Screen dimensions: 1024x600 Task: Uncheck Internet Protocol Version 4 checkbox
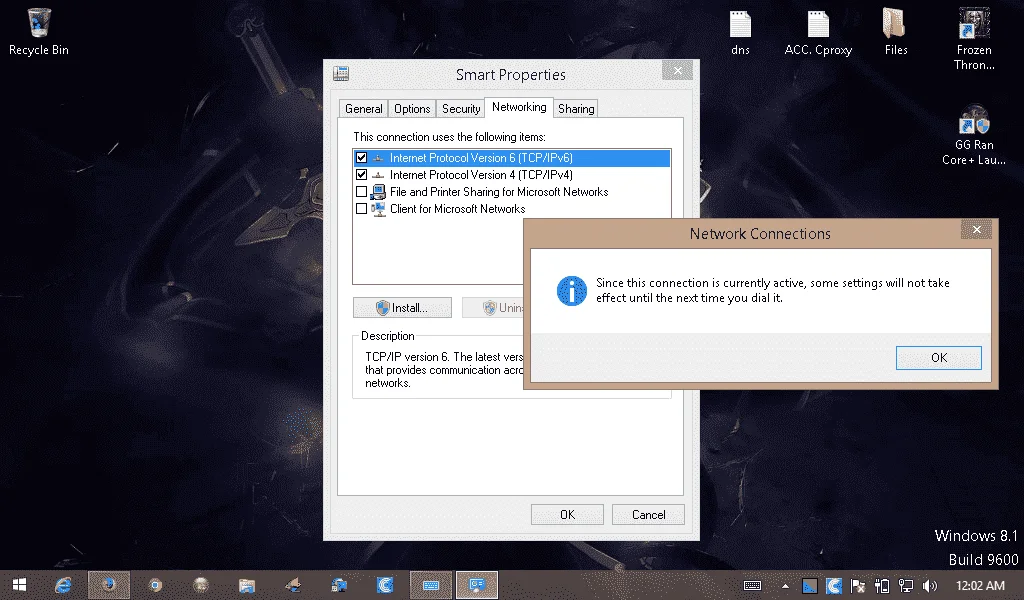361,175
